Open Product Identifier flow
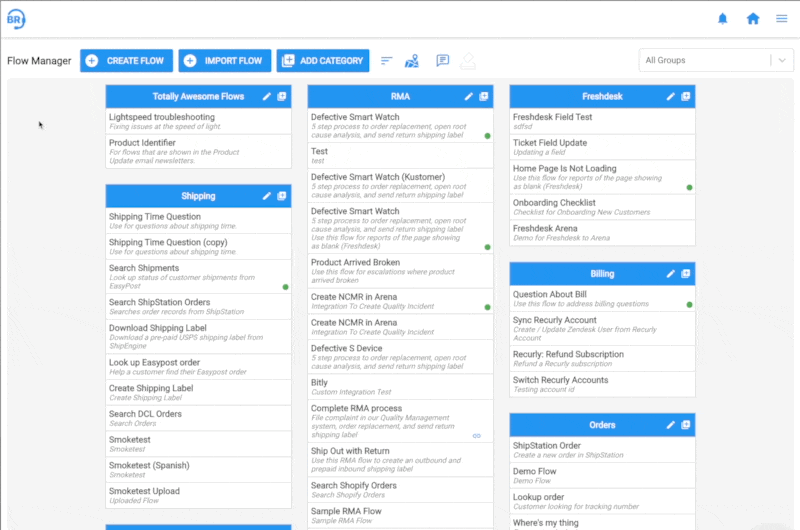This screenshot has width=800, height=530. 198,152
